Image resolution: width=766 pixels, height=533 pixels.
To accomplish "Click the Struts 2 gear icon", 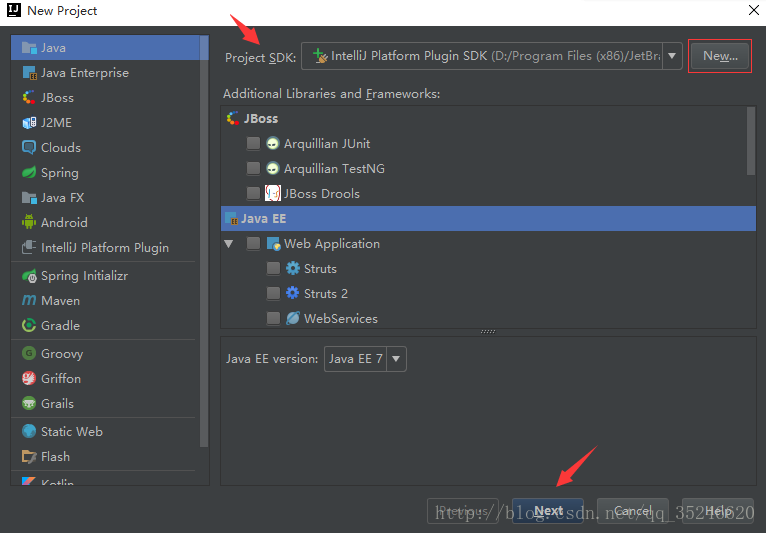I will [293, 293].
